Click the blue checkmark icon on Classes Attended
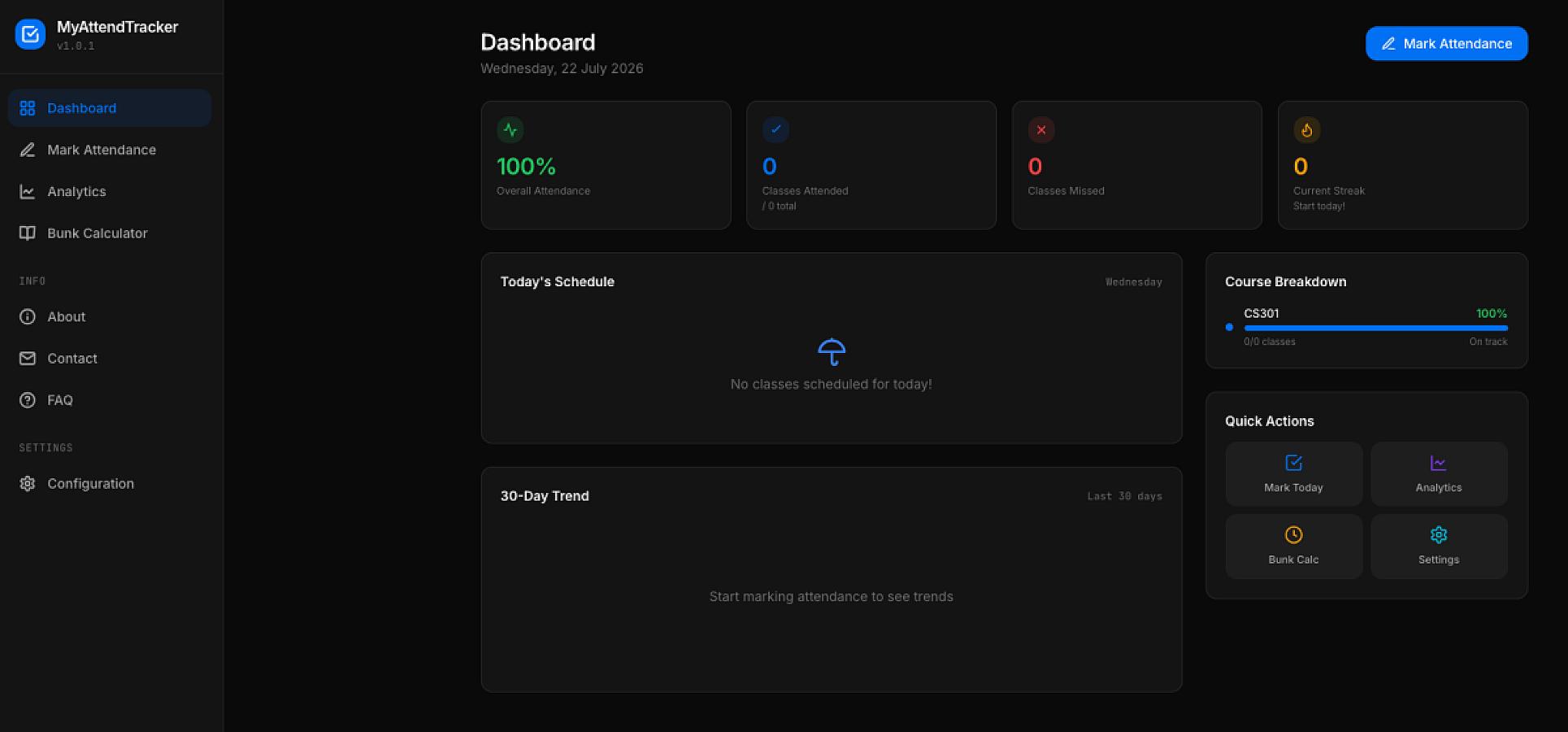Viewport: 1568px width, 732px height. [x=775, y=129]
